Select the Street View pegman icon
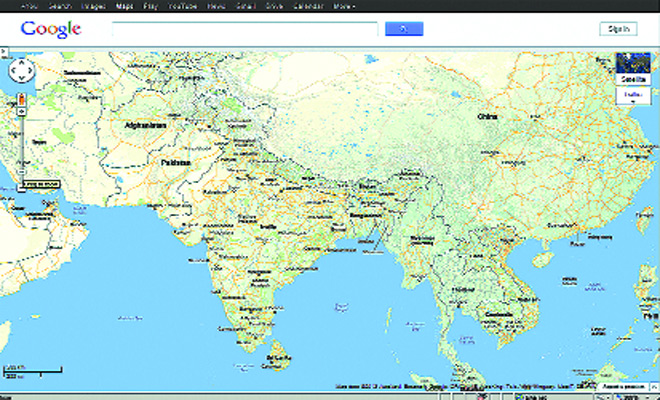Image resolution: width=660 pixels, height=400 pixels. (20, 98)
